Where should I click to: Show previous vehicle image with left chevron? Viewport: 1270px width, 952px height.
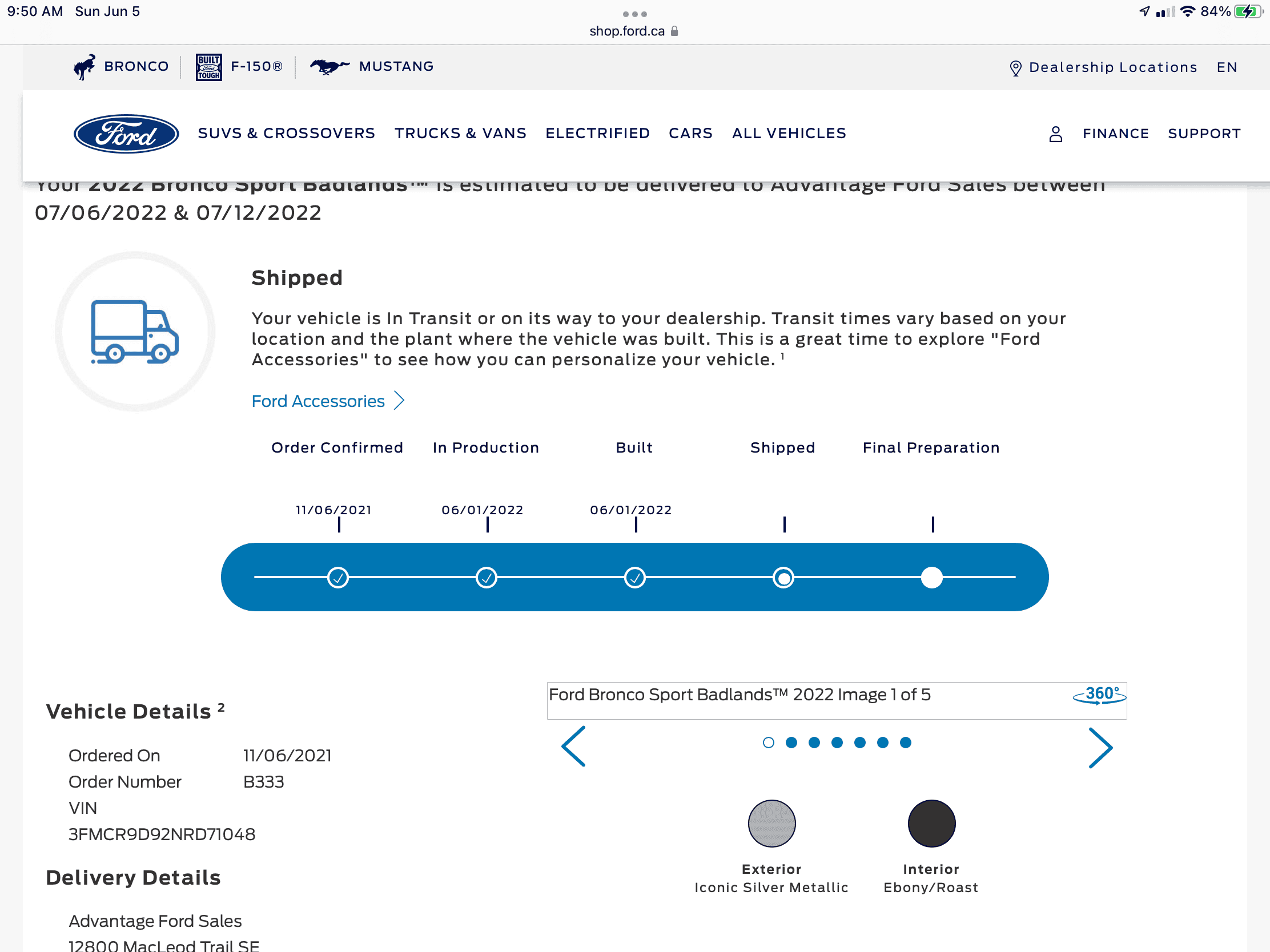pos(573,746)
